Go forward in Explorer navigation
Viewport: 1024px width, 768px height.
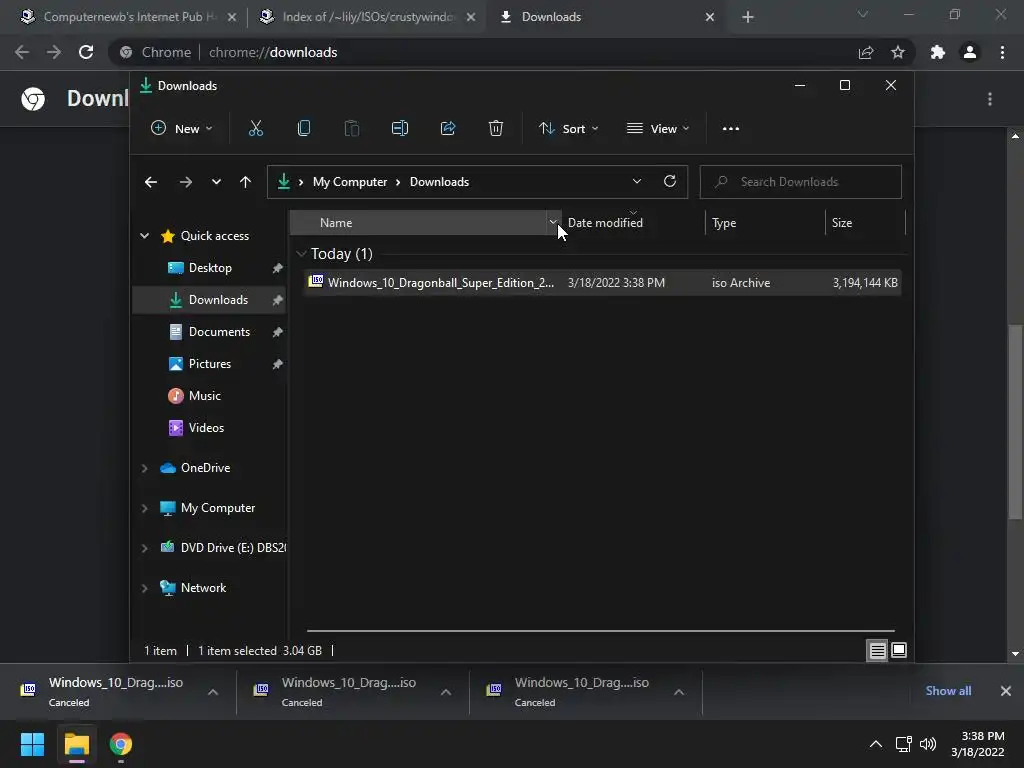(185, 182)
